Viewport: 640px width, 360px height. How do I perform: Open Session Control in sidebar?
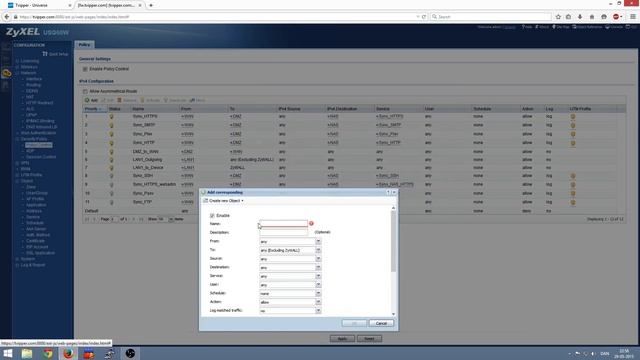(x=41, y=157)
